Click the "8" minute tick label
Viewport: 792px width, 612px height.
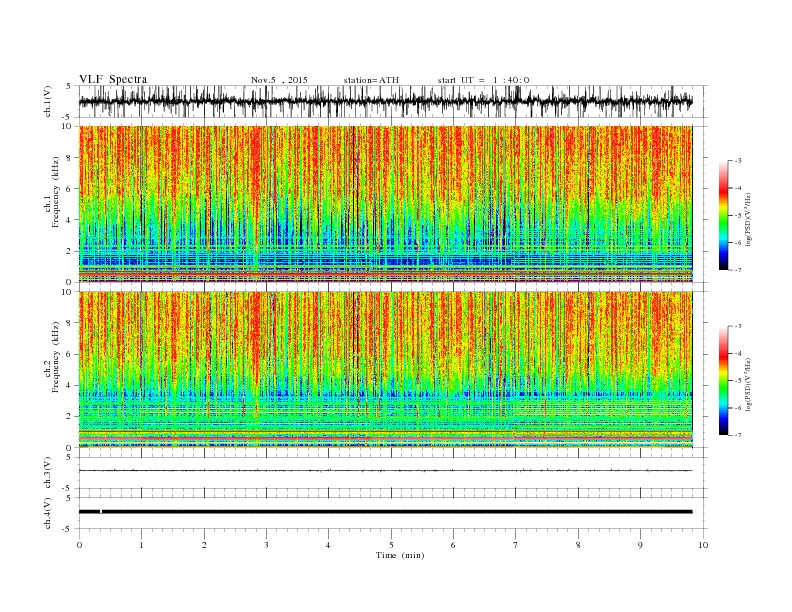tap(578, 545)
